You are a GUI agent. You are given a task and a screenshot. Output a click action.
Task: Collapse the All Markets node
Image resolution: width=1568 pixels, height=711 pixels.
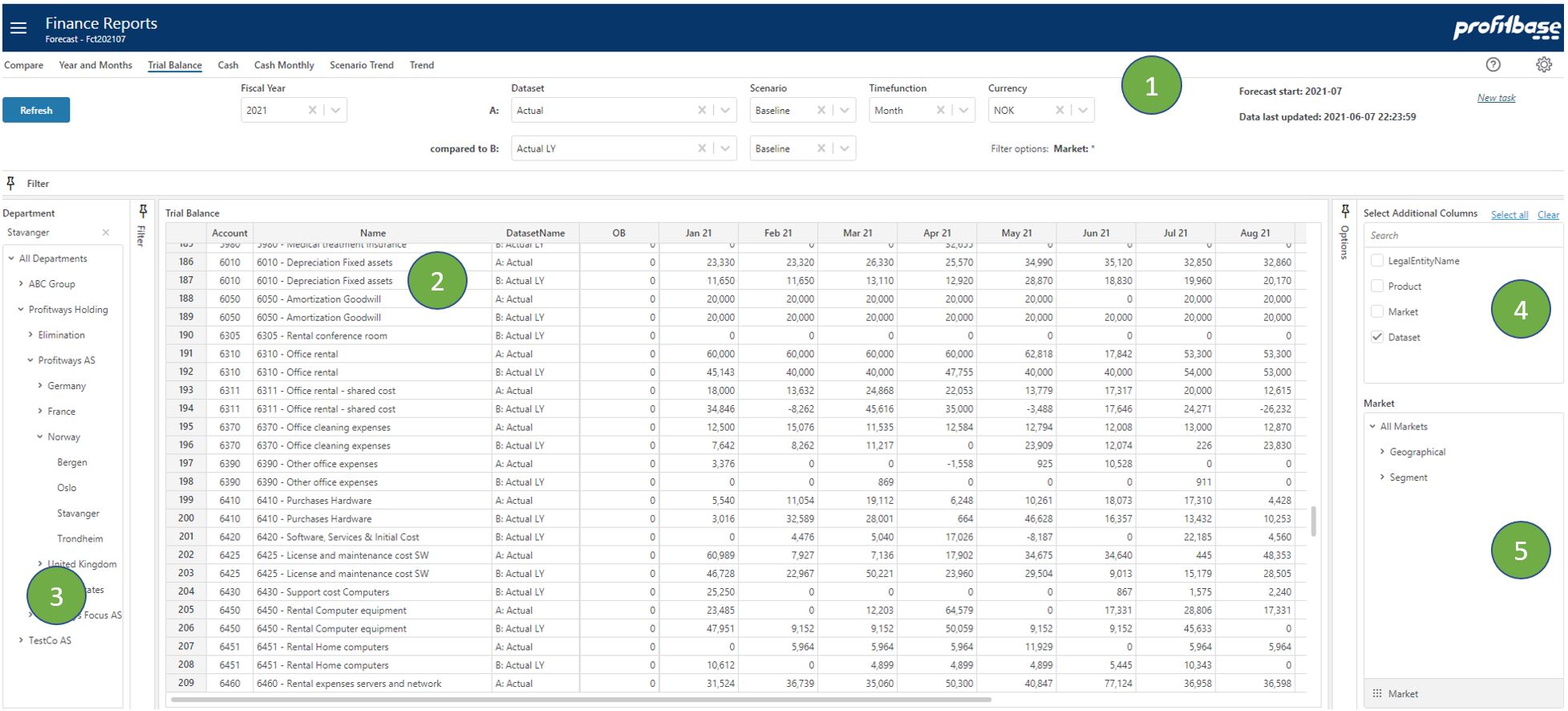[x=1372, y=426]
